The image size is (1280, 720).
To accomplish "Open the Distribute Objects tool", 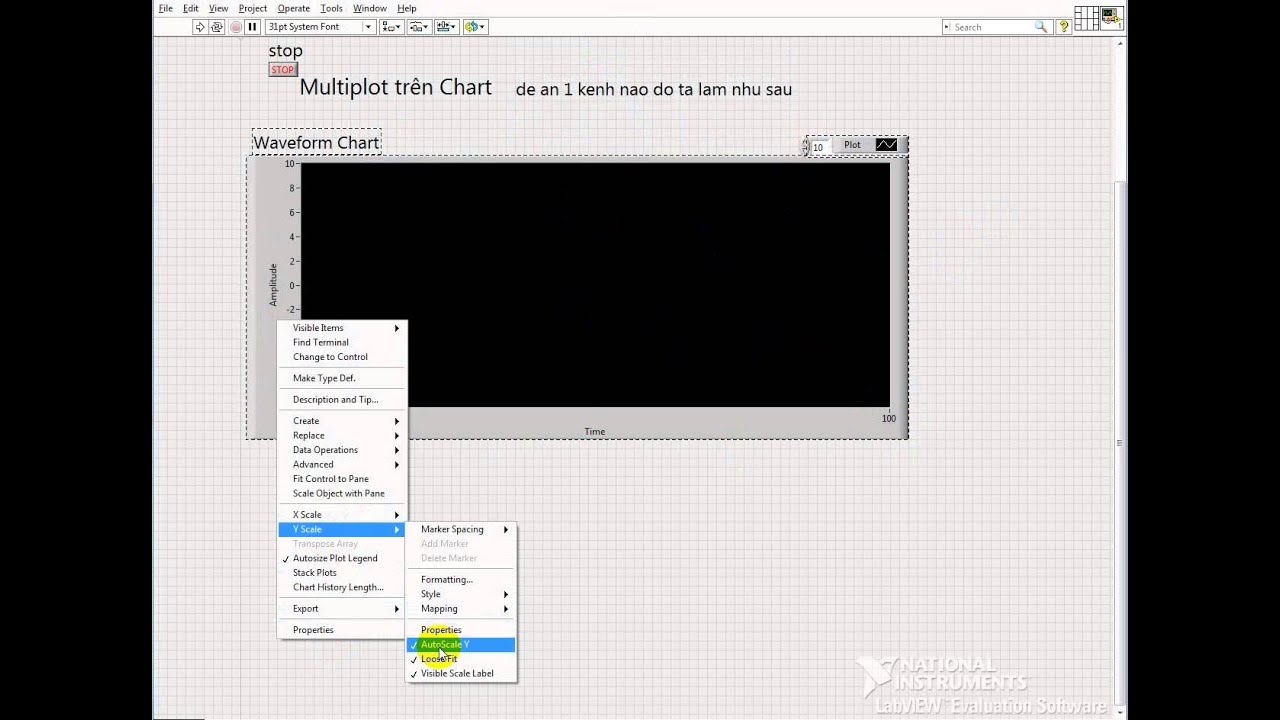I will (420, 27).
